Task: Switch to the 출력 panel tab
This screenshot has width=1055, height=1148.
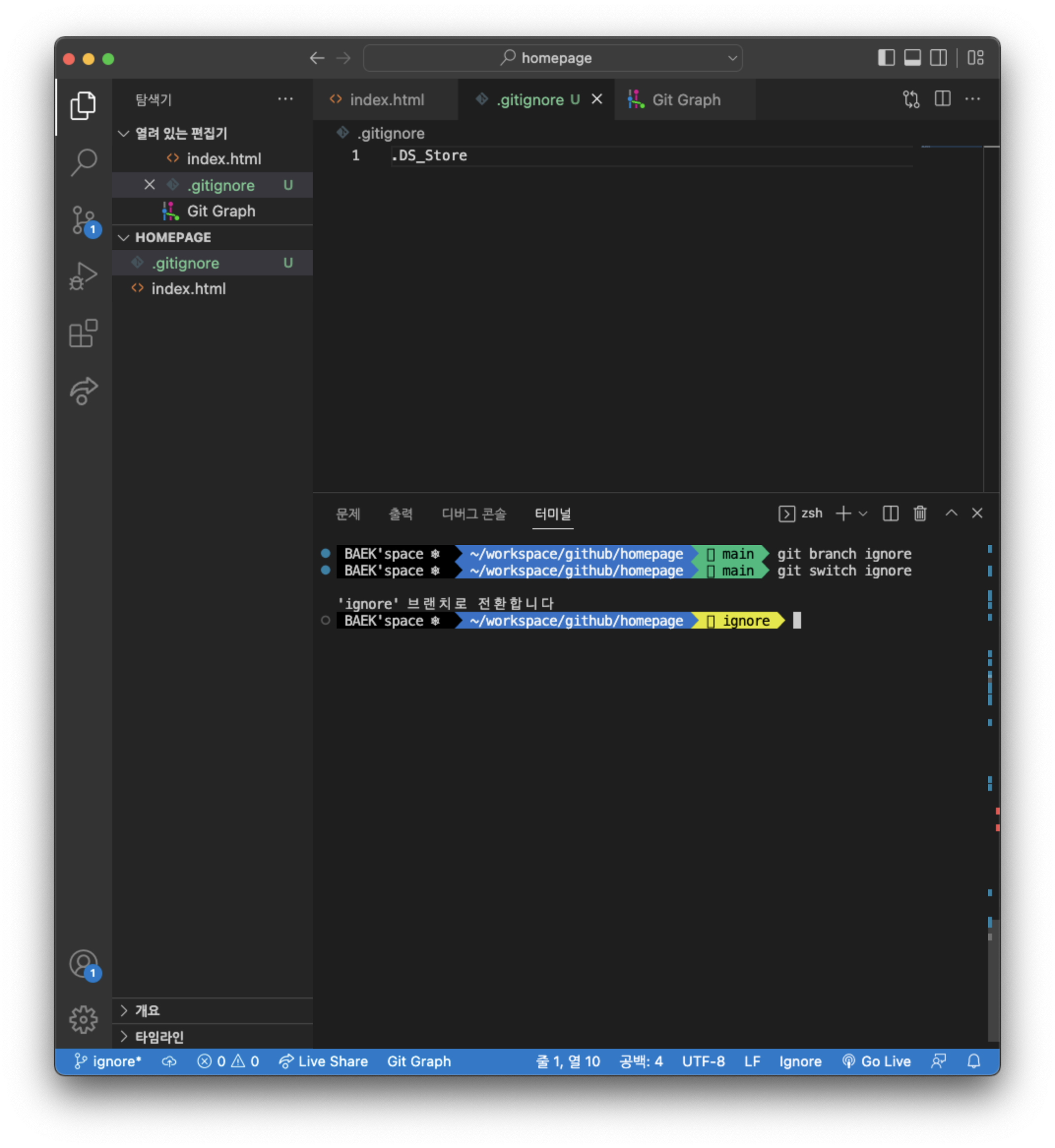Action: (400, 514)
